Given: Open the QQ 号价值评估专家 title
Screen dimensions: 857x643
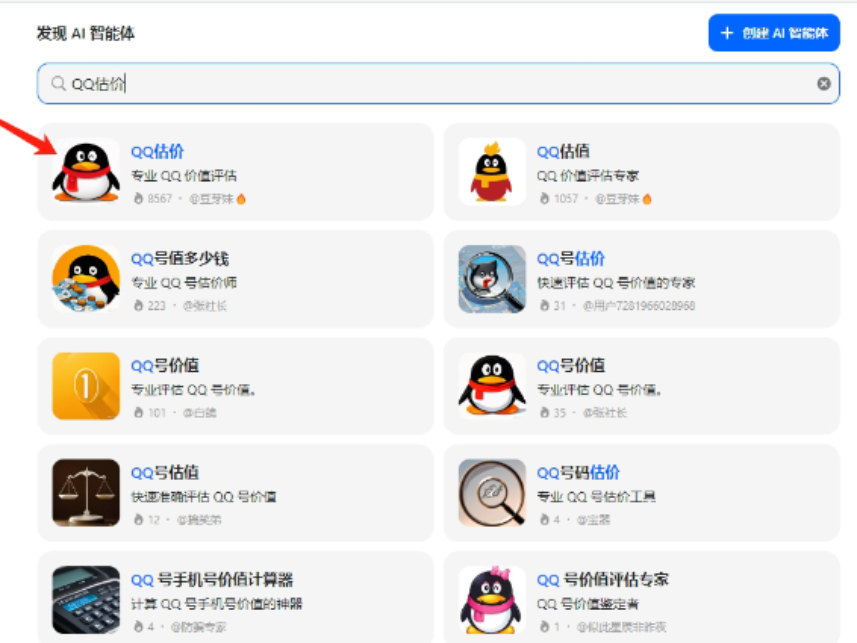Looking at the screenshot, I should (603, 580).
